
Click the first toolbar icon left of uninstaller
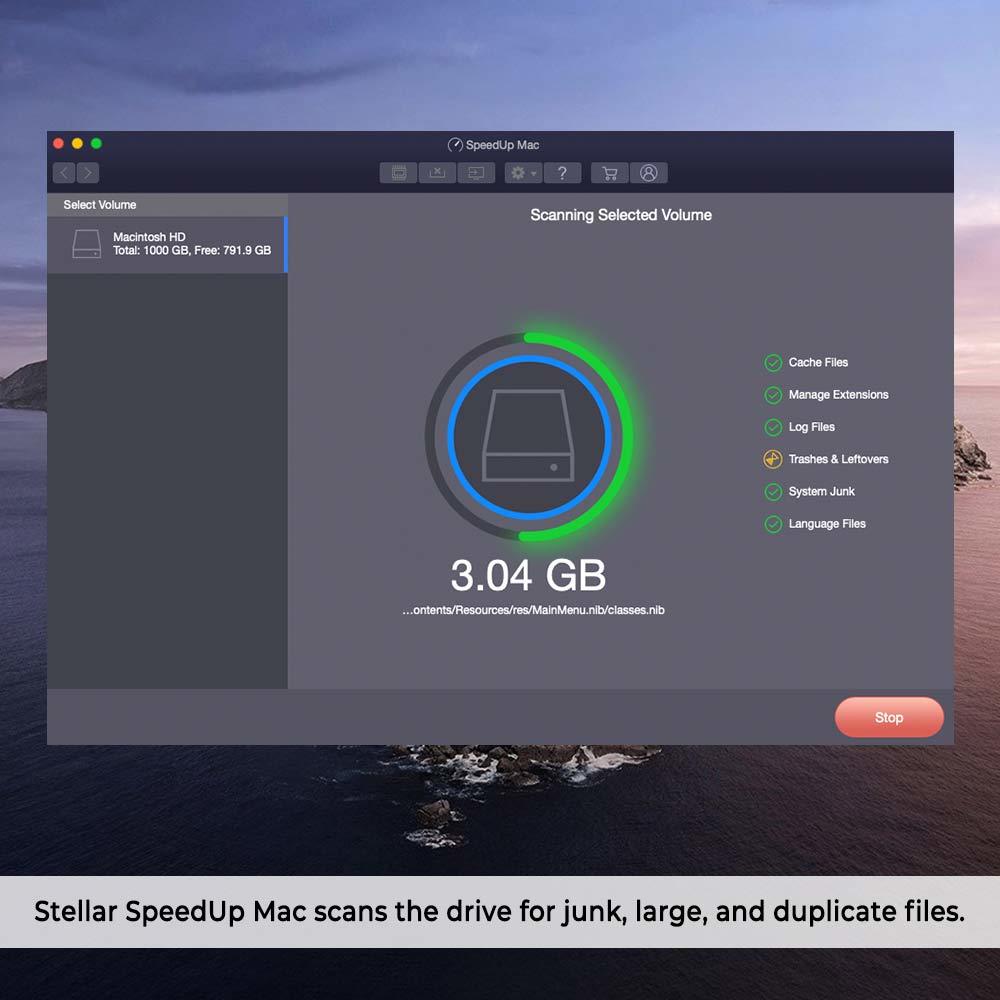click(399, 173)
